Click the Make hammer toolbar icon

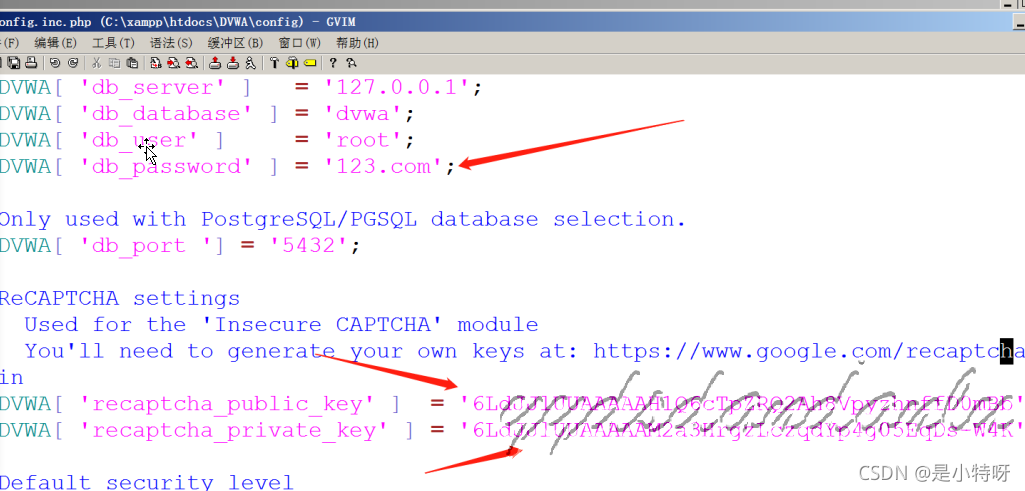coord(275,63)
